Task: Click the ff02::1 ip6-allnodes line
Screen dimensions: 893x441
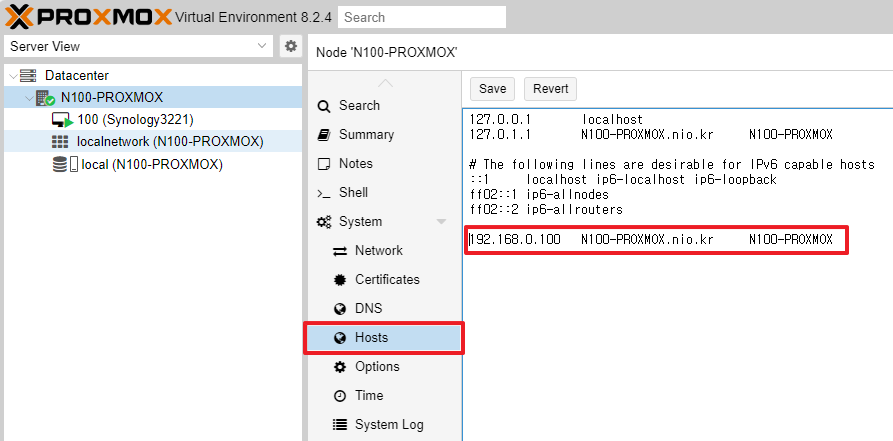Action: [539, 194]
